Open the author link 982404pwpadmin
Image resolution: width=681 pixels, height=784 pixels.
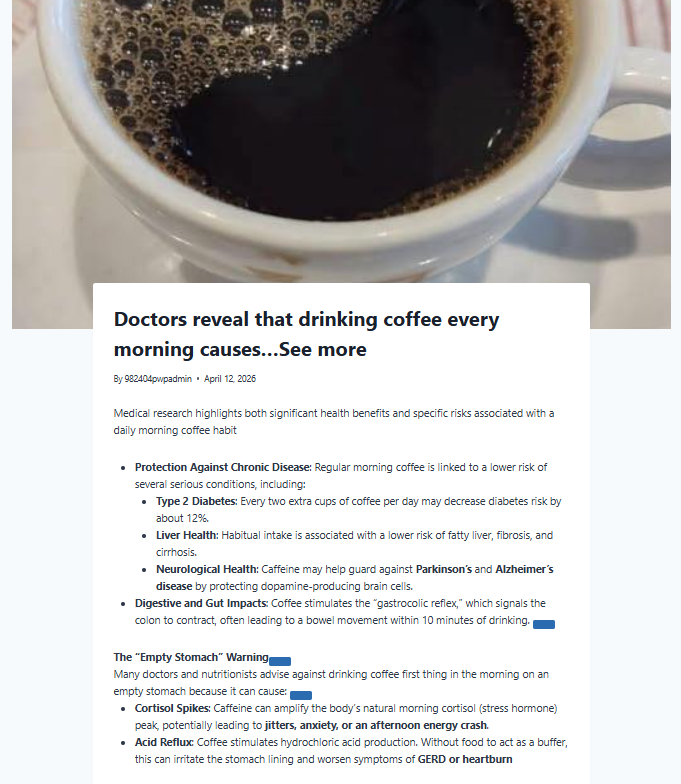(x=158, y=378)
